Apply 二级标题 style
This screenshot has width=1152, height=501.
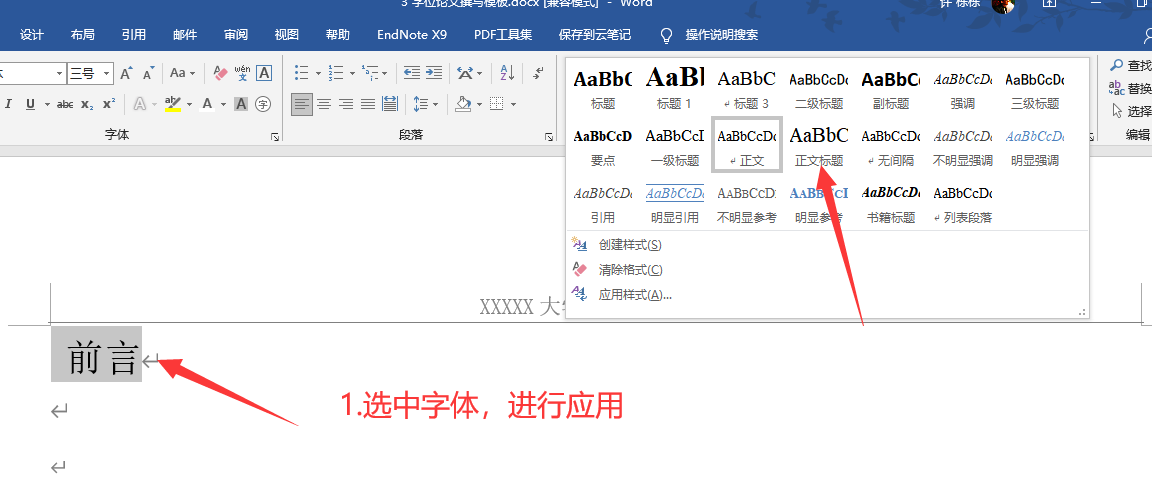(818, 88)
